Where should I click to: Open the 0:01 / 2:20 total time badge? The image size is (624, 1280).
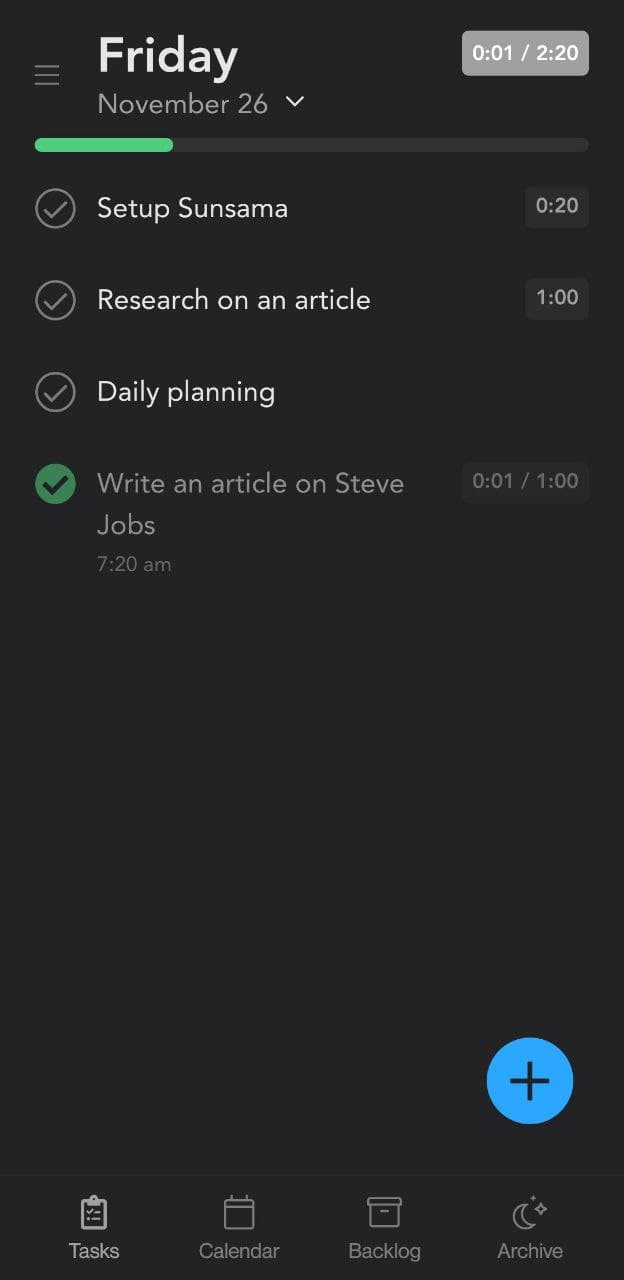pyautogui.click(x=525, y=53)
